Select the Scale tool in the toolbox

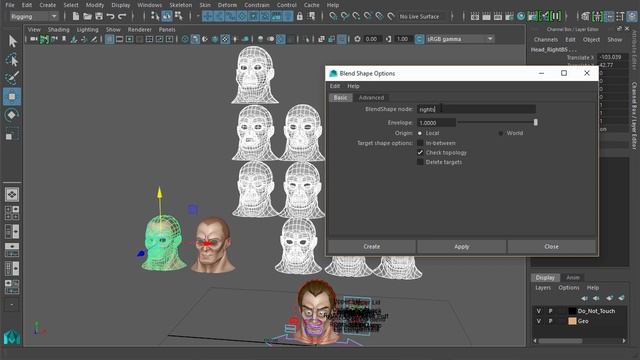[11, 134]
